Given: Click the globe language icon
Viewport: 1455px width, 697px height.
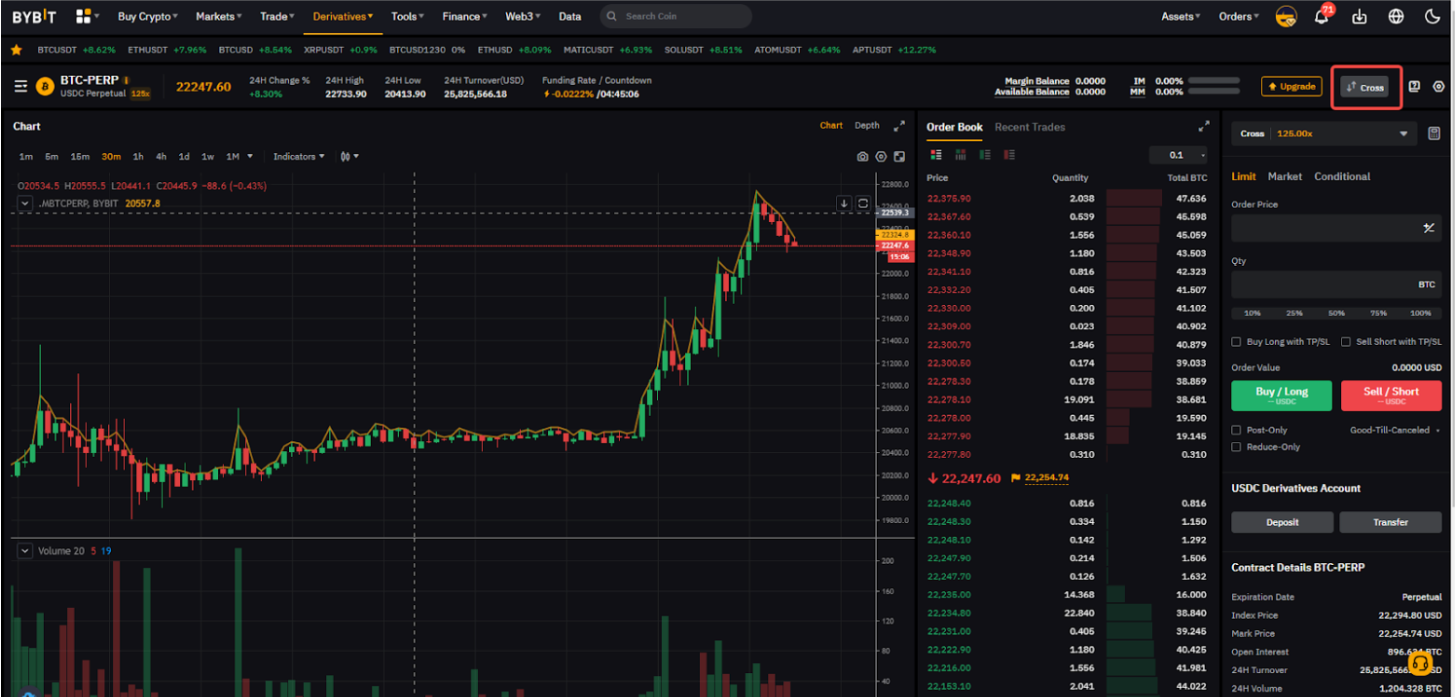Looking at the screenshot, I should click(1396, 17).
